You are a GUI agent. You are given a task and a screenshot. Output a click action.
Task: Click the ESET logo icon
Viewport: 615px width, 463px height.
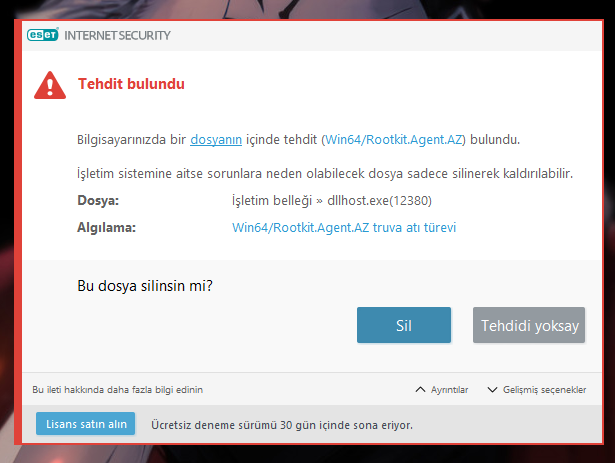pos(43,35)
